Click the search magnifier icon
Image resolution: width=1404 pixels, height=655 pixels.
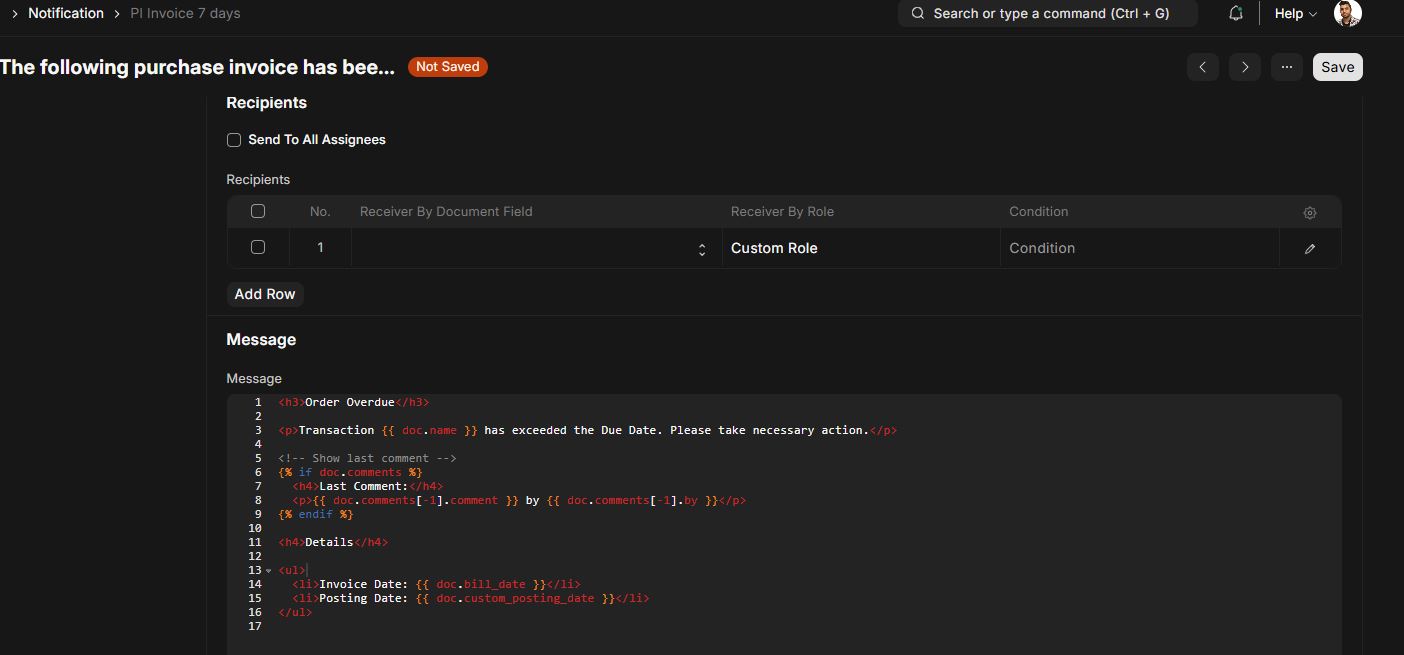click(918, 13)
